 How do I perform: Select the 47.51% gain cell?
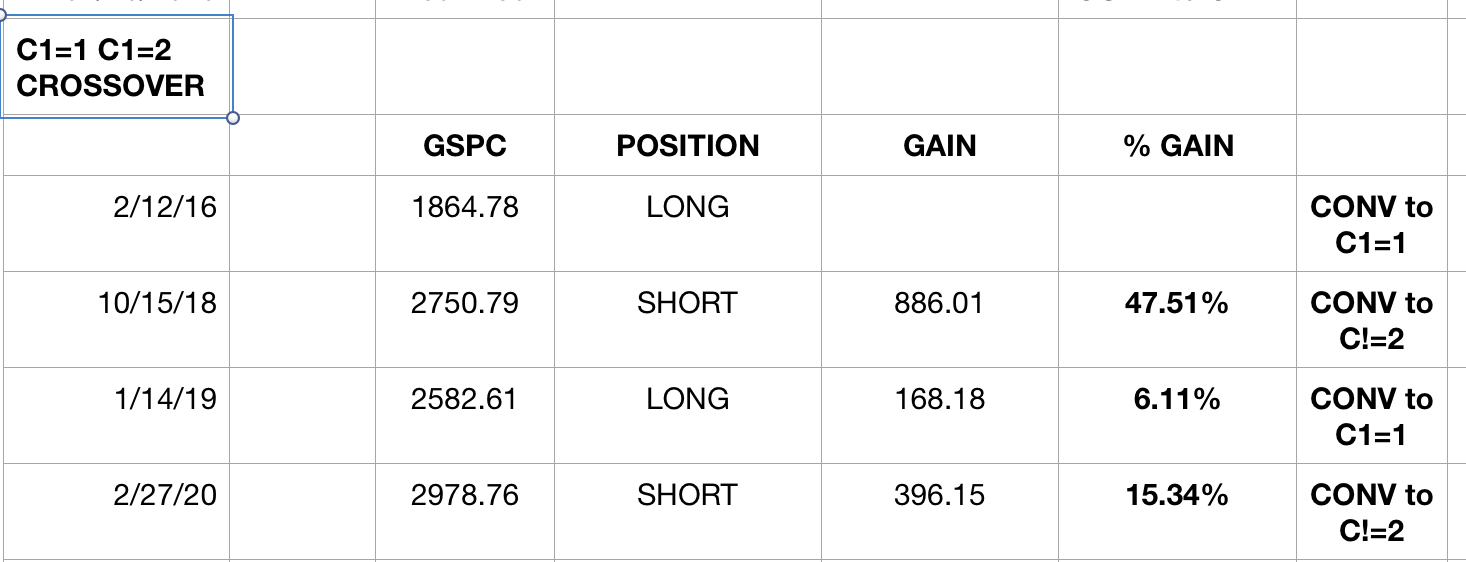click(x=1177, y=303)
